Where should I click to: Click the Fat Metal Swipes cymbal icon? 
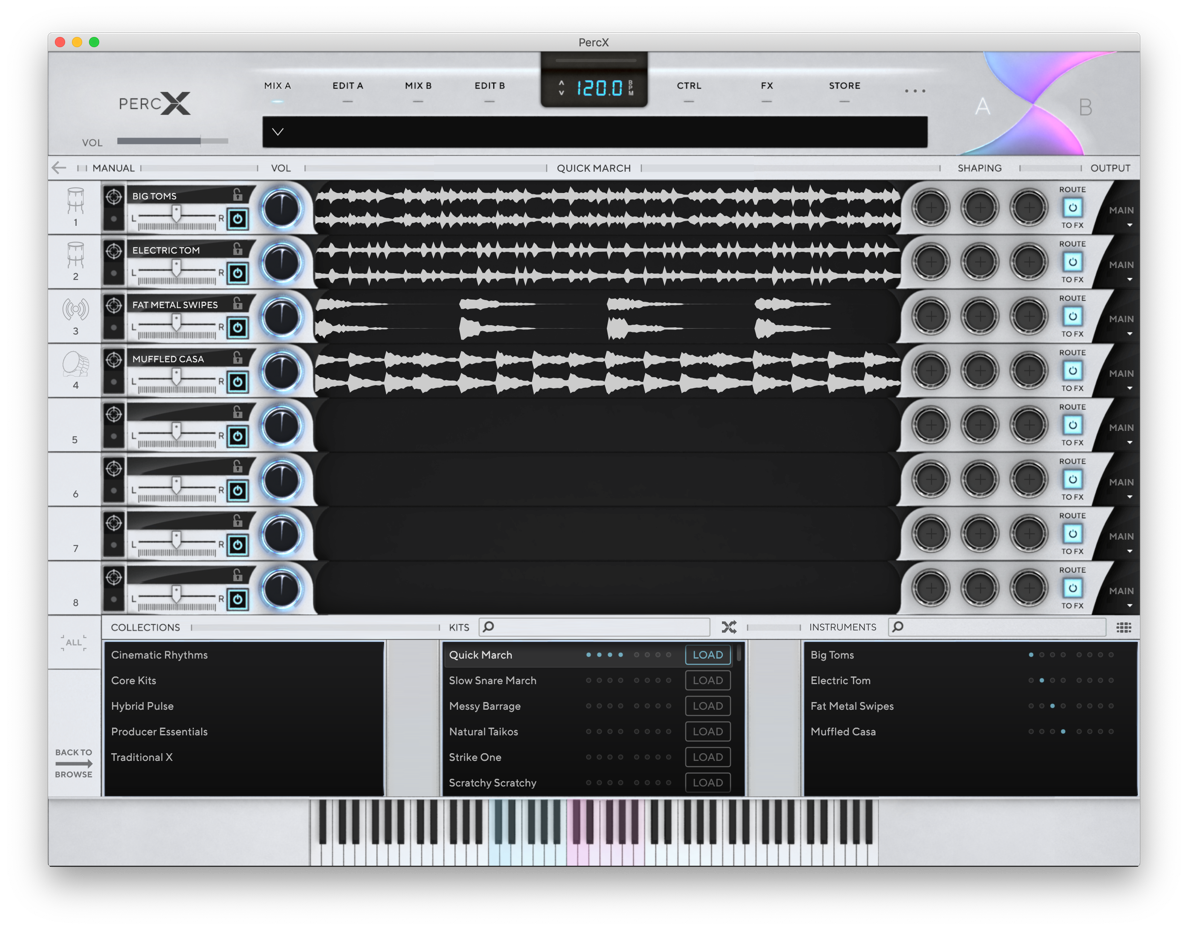[x=75, y=309]
